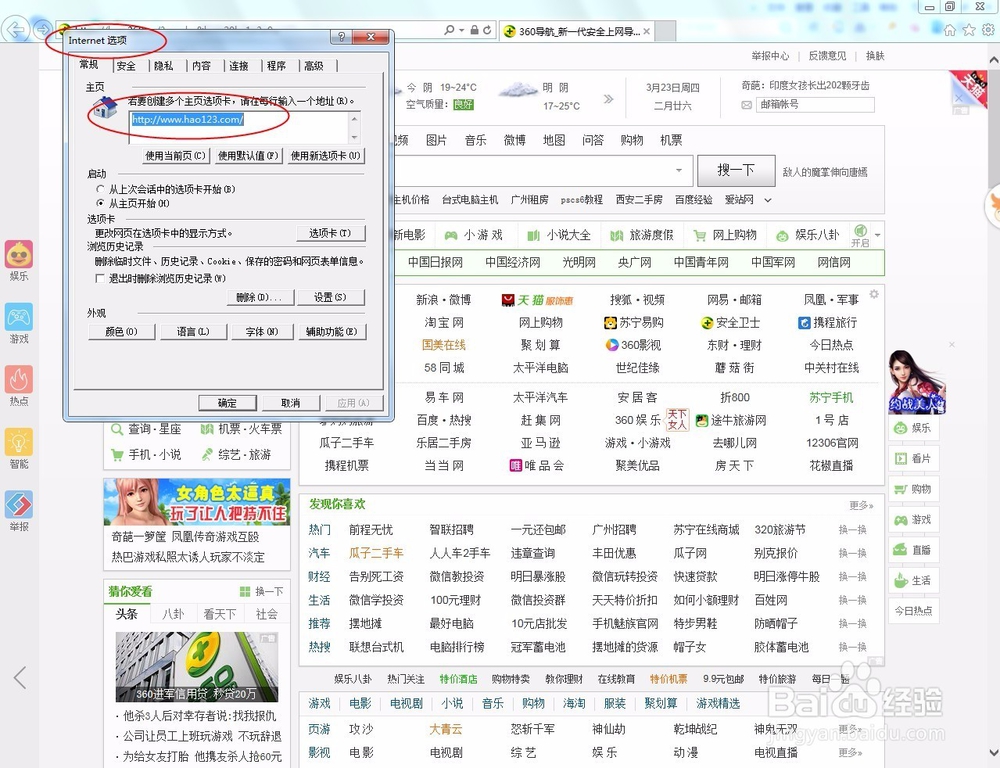Click the 辅助功能 button

tap(332, 332)
